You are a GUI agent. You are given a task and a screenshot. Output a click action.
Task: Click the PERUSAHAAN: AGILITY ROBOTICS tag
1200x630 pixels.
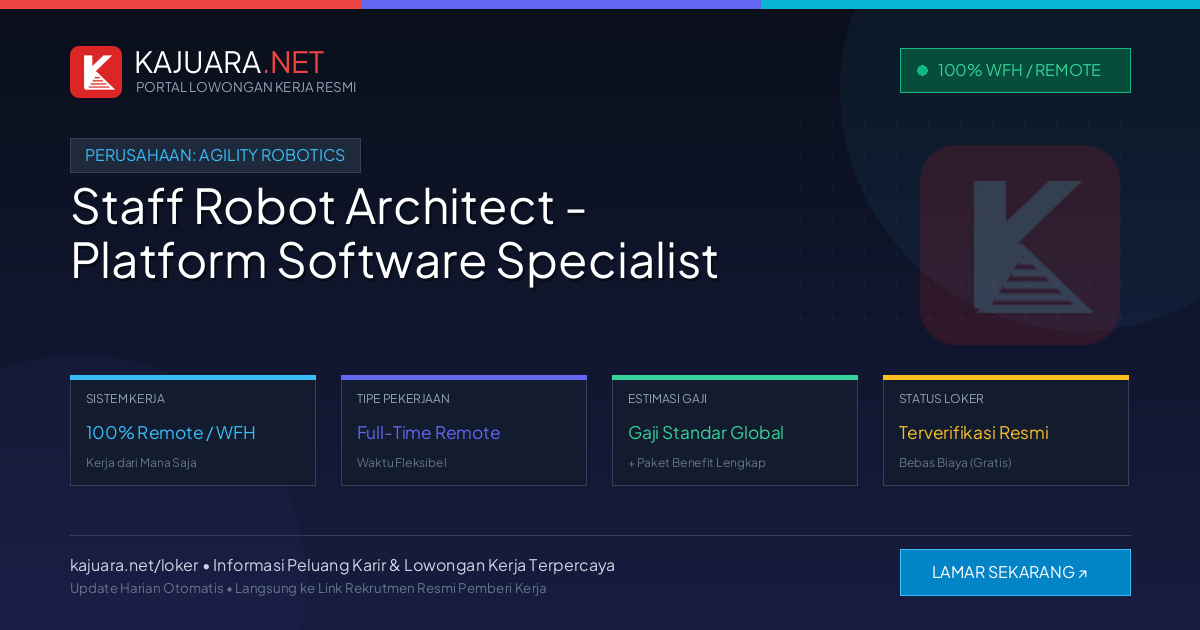point(215,155)
